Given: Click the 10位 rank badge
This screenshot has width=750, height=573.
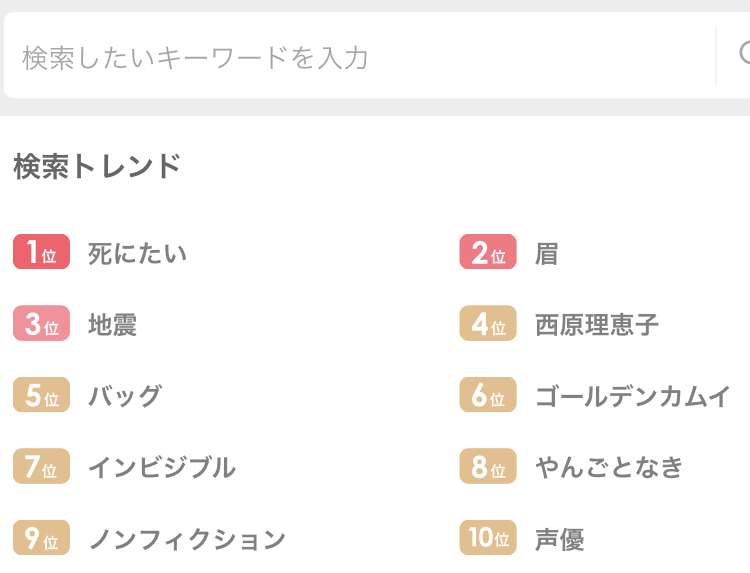Looking at the screenshot, I should coord(488,537).
